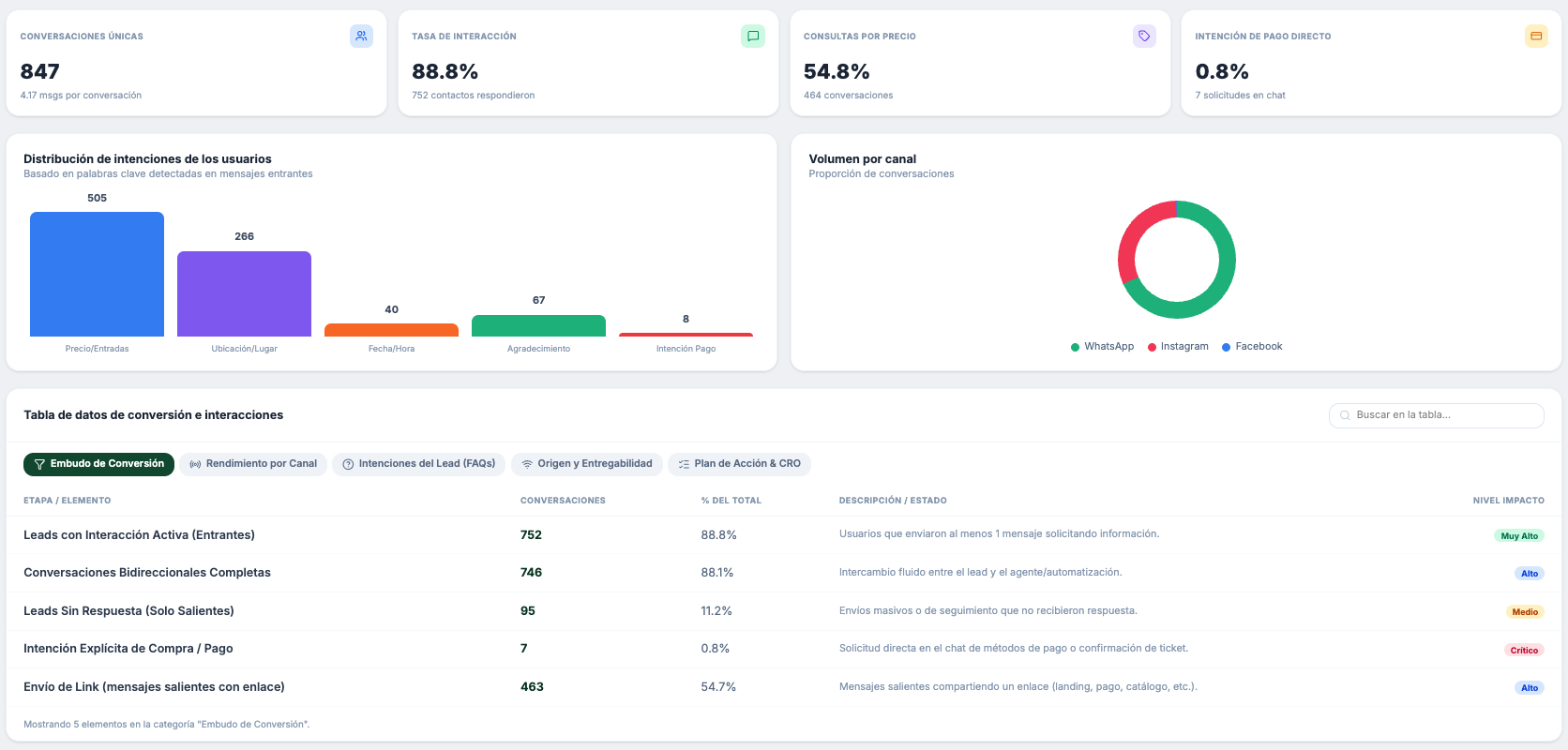Open the Embudo de Conversión tab
Viewport: 1568px width, 750px height.
click(x=98, y=464)
